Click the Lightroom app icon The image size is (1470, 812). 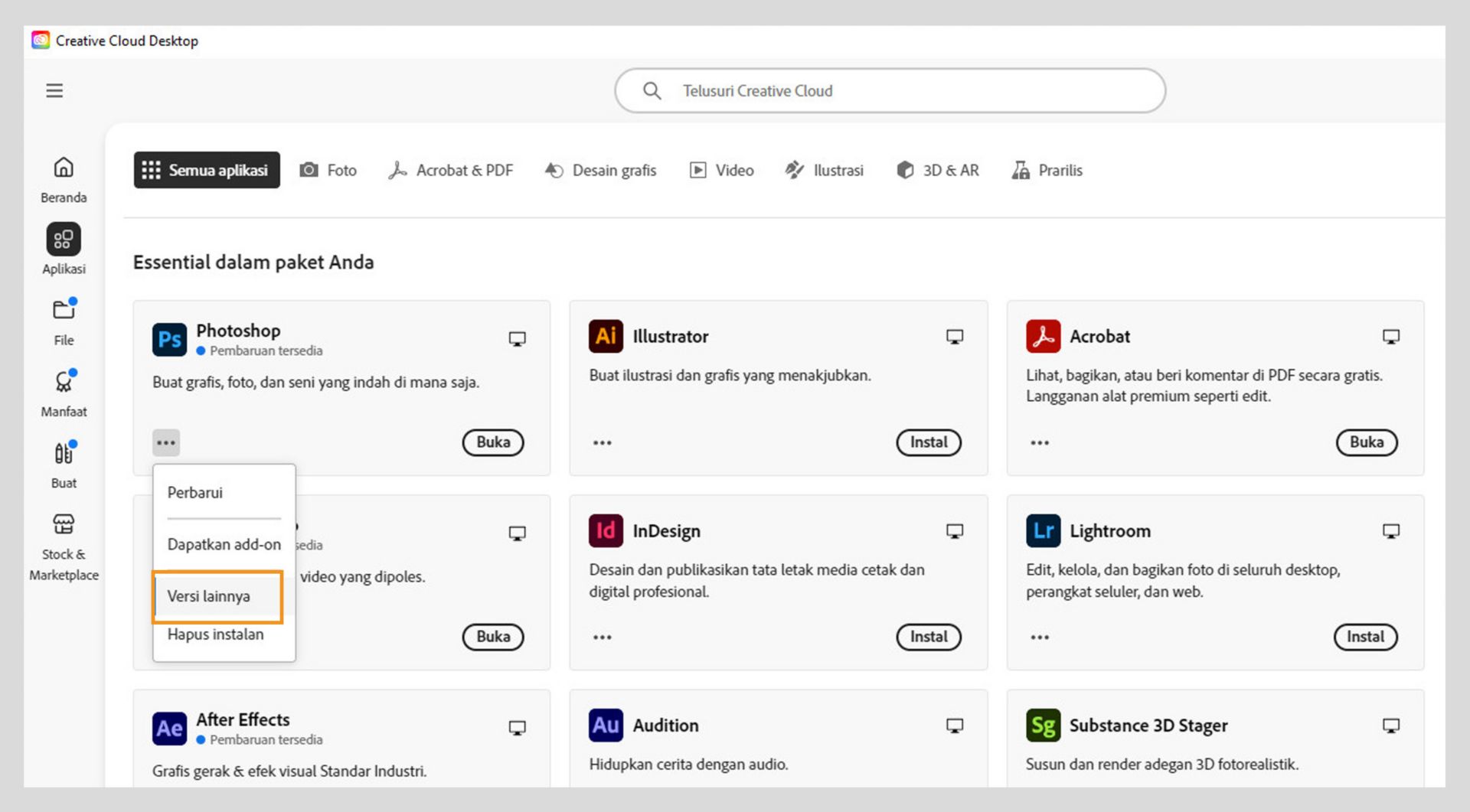(x=1043, y=531)
